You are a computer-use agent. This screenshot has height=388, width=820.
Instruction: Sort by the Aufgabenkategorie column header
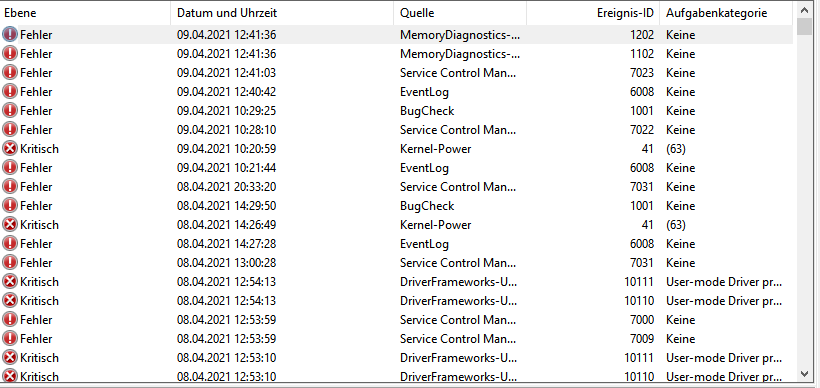(726, 13)
